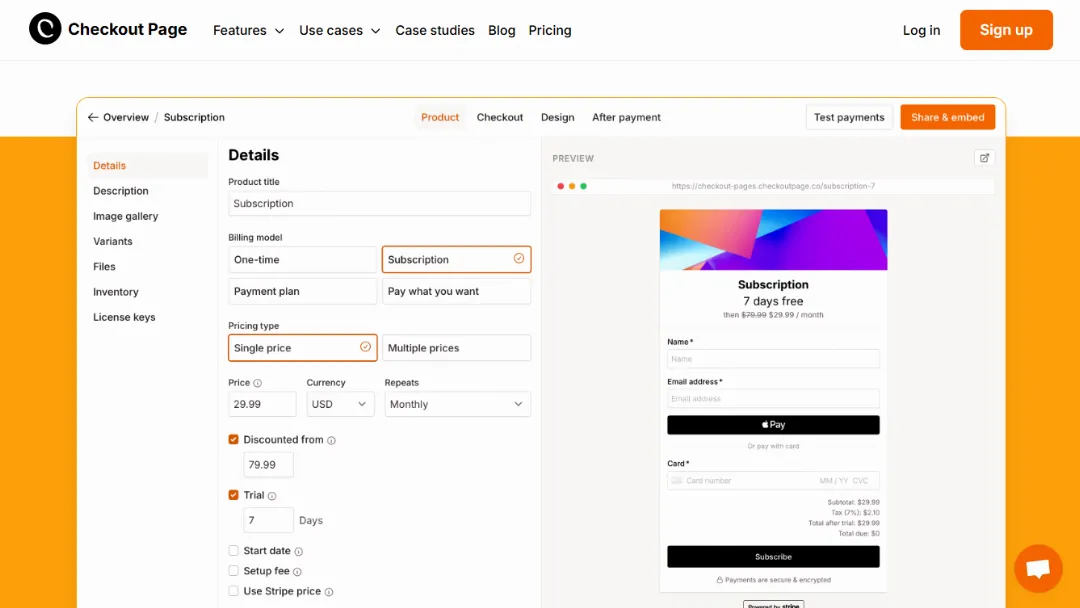Image resolution: width=1080 pixels, height=608 pixels.
Task: Click the Sign up button
Action: click(1006, 30)
